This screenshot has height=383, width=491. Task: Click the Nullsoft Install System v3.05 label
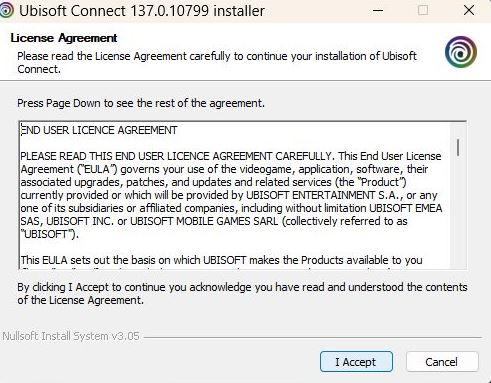click(x=71, y=336)
